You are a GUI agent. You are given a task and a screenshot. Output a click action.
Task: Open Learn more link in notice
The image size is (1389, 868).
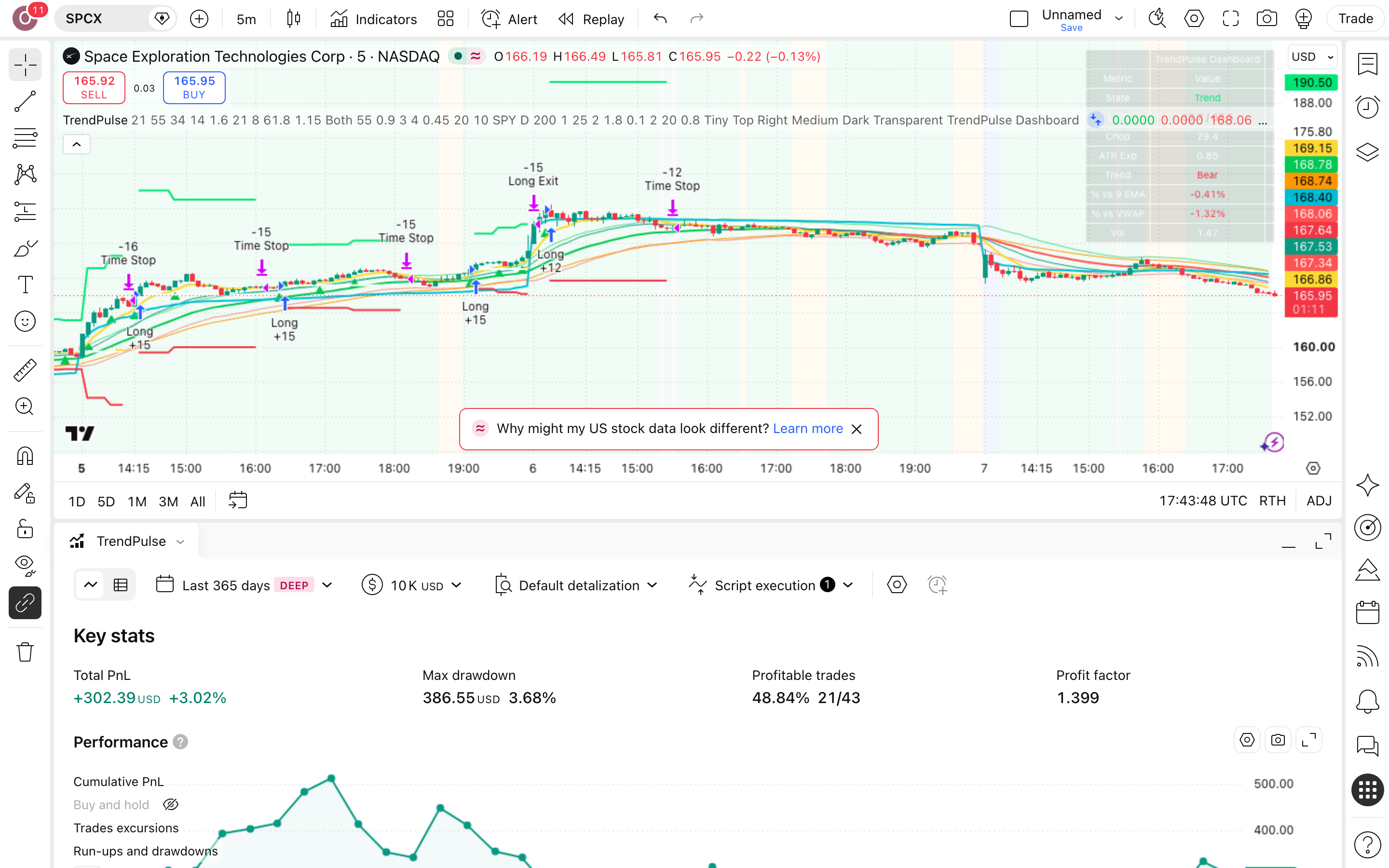pos(807,429)
